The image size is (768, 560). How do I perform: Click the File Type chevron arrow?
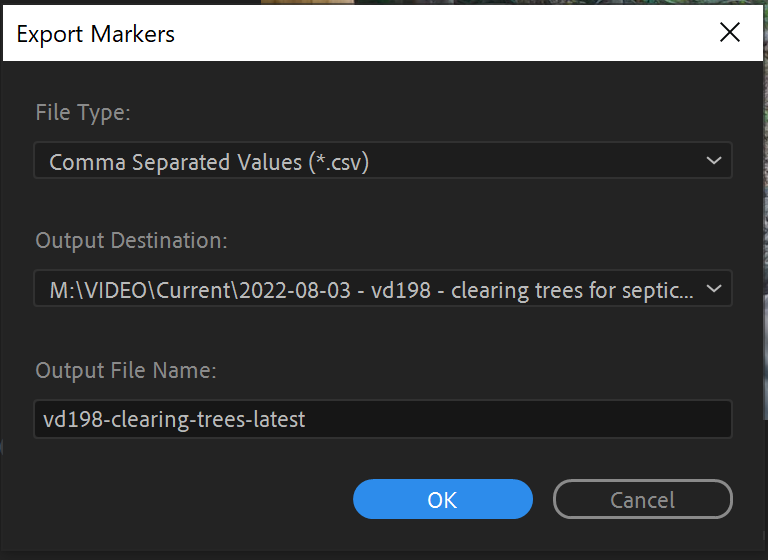(713, 161)
